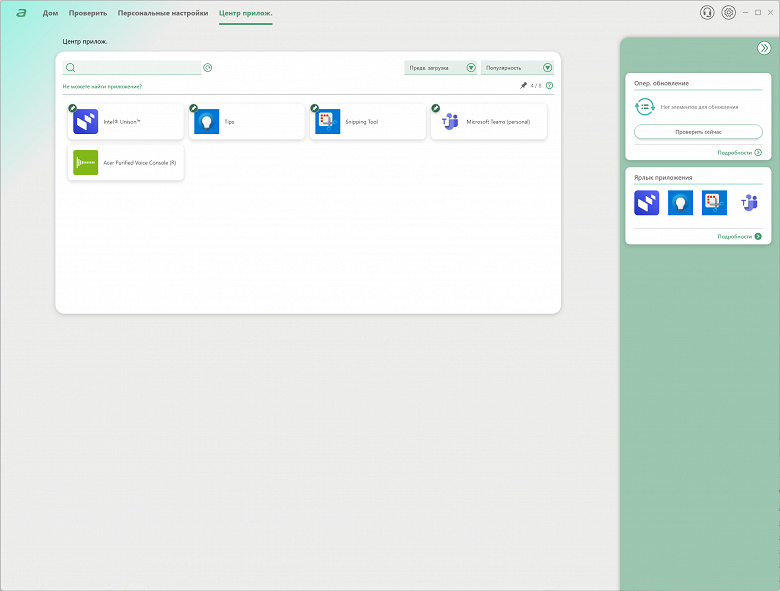Click the 4 / 8 pinned count text

pyautogui.click(x=535, y=86)
